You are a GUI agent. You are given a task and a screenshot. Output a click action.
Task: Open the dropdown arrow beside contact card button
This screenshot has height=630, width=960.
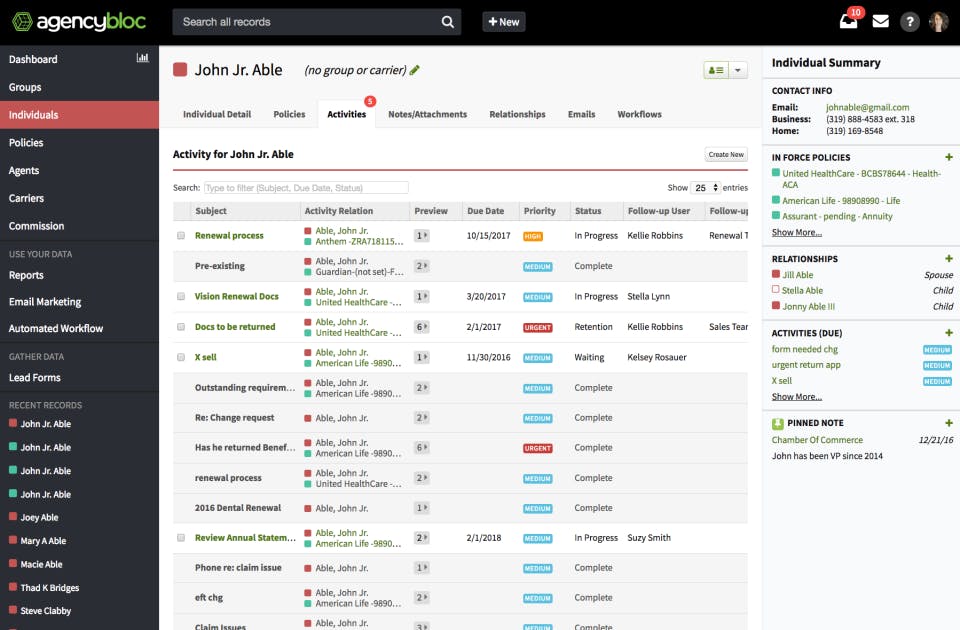(x=738, y=70)
